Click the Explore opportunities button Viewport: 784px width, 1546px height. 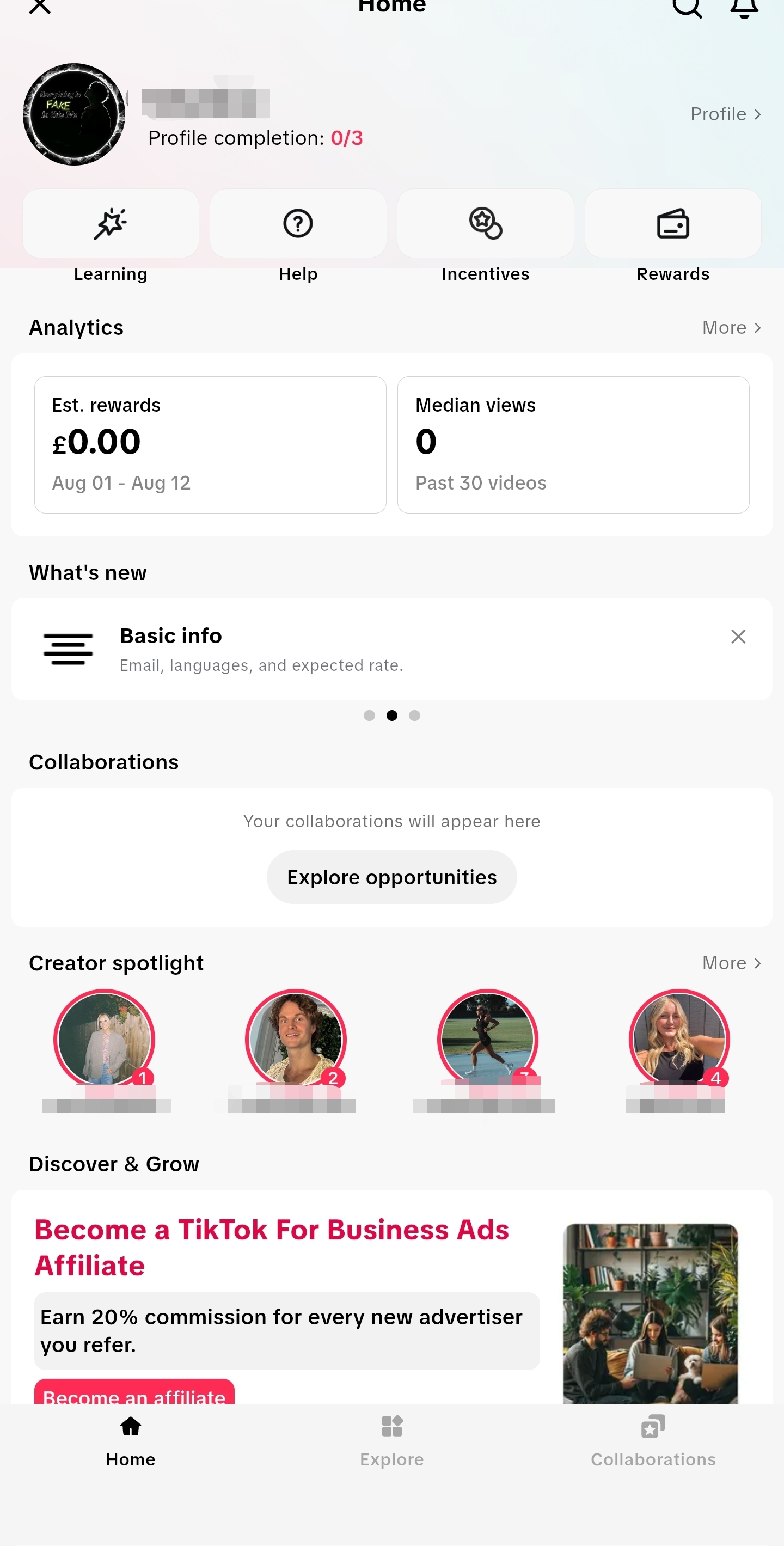[x=391, y=877]
